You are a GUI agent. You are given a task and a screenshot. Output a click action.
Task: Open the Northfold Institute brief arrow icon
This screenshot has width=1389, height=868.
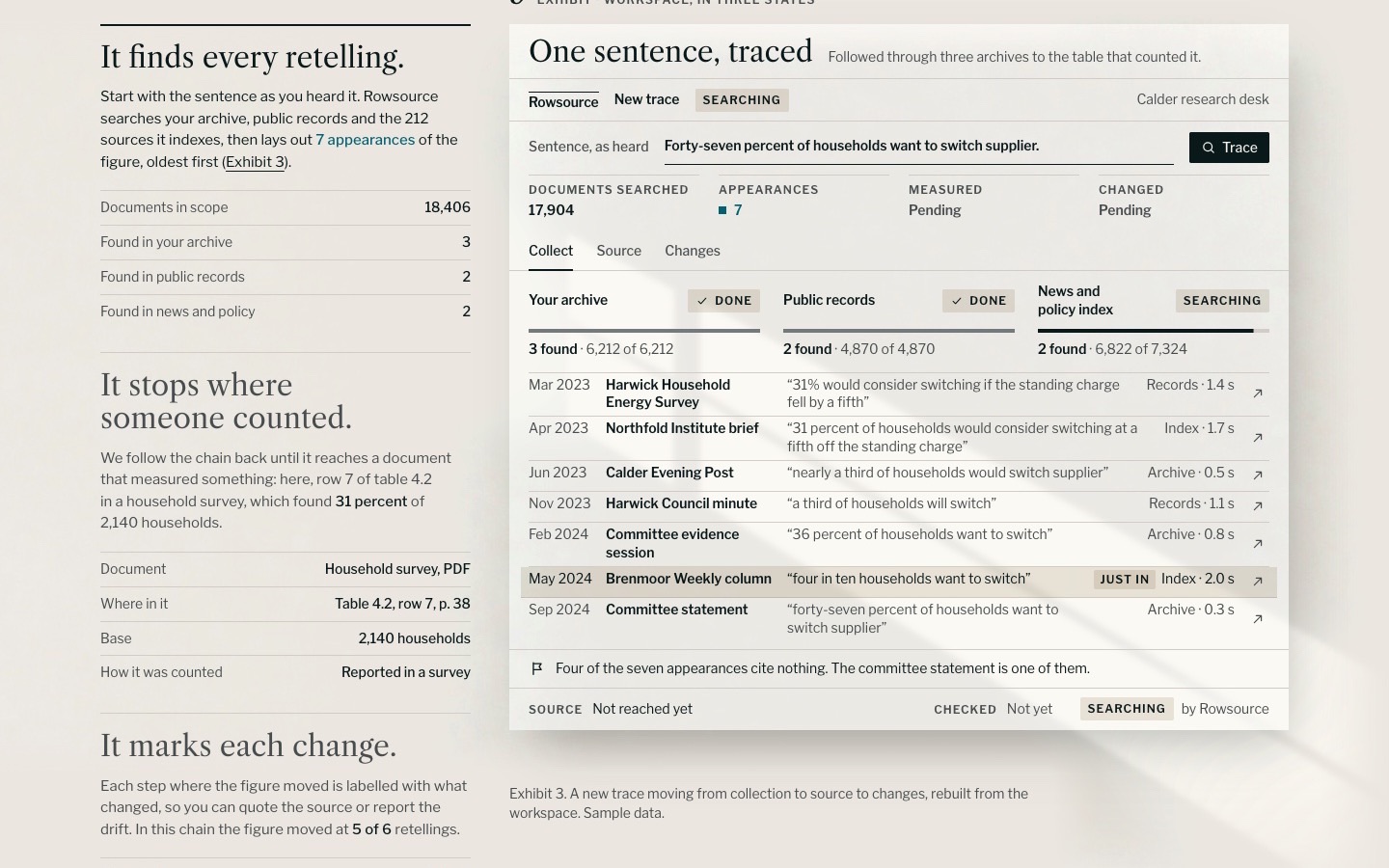pyautogui.click(x=1258, y=438)
